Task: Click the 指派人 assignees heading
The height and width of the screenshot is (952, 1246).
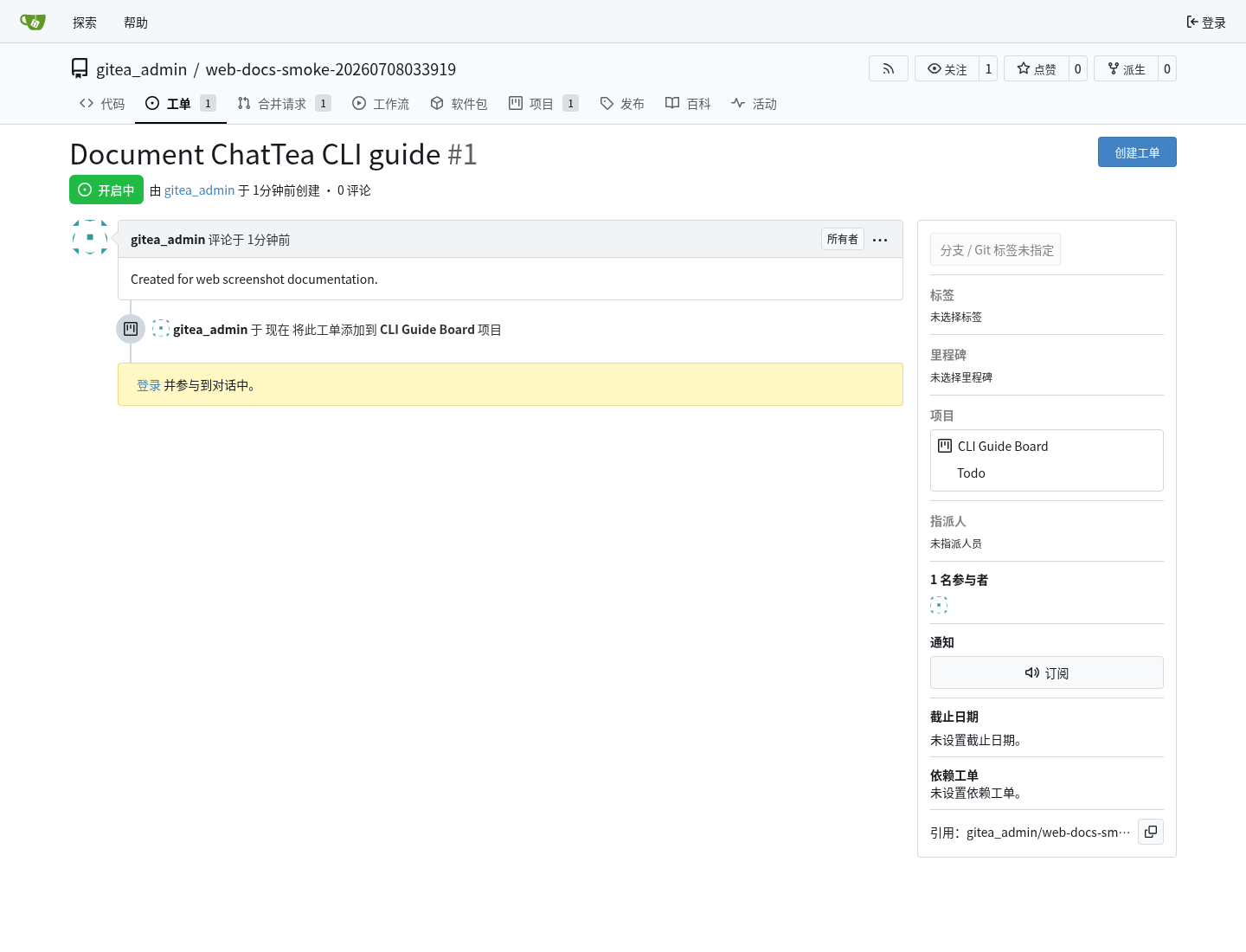Action: click(948, 521)
